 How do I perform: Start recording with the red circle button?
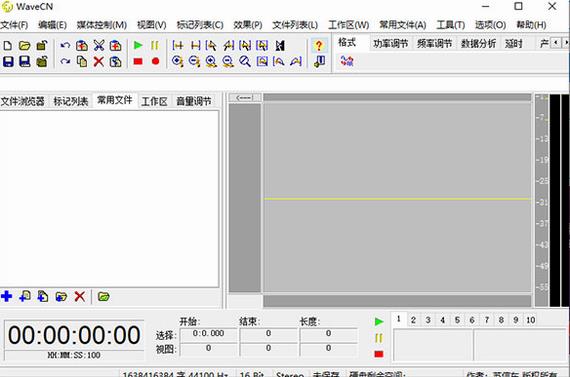155,61
